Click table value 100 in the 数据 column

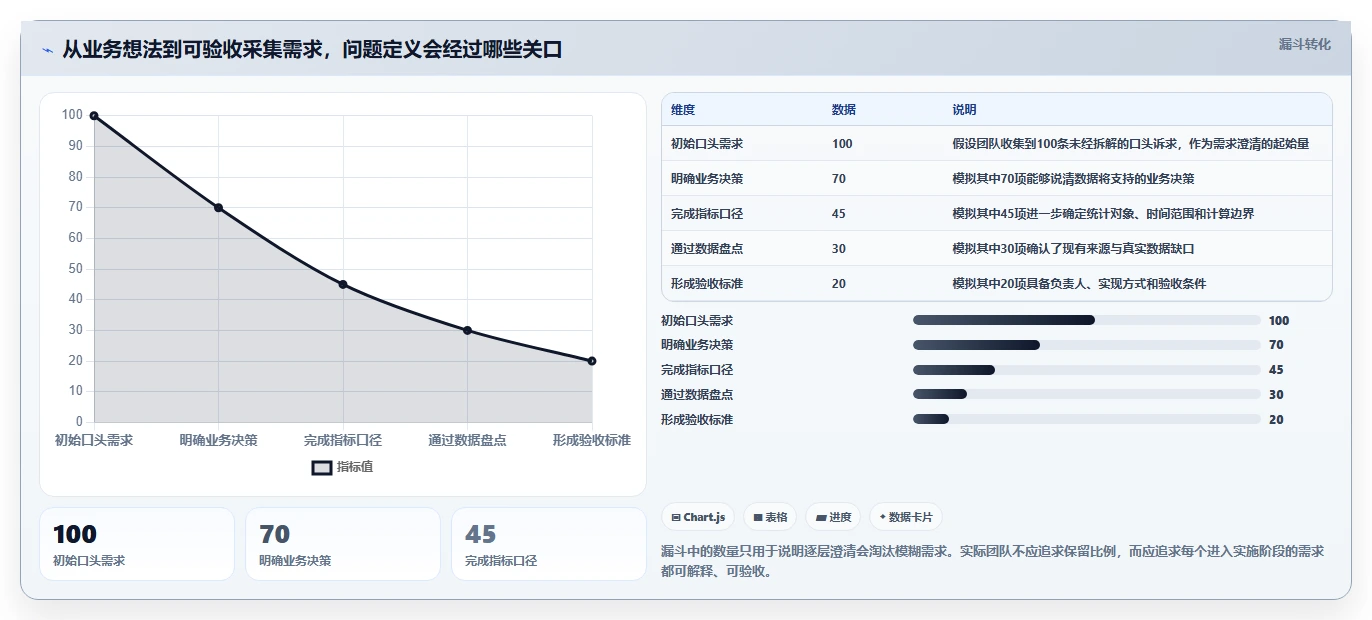(x=842, y=144)
